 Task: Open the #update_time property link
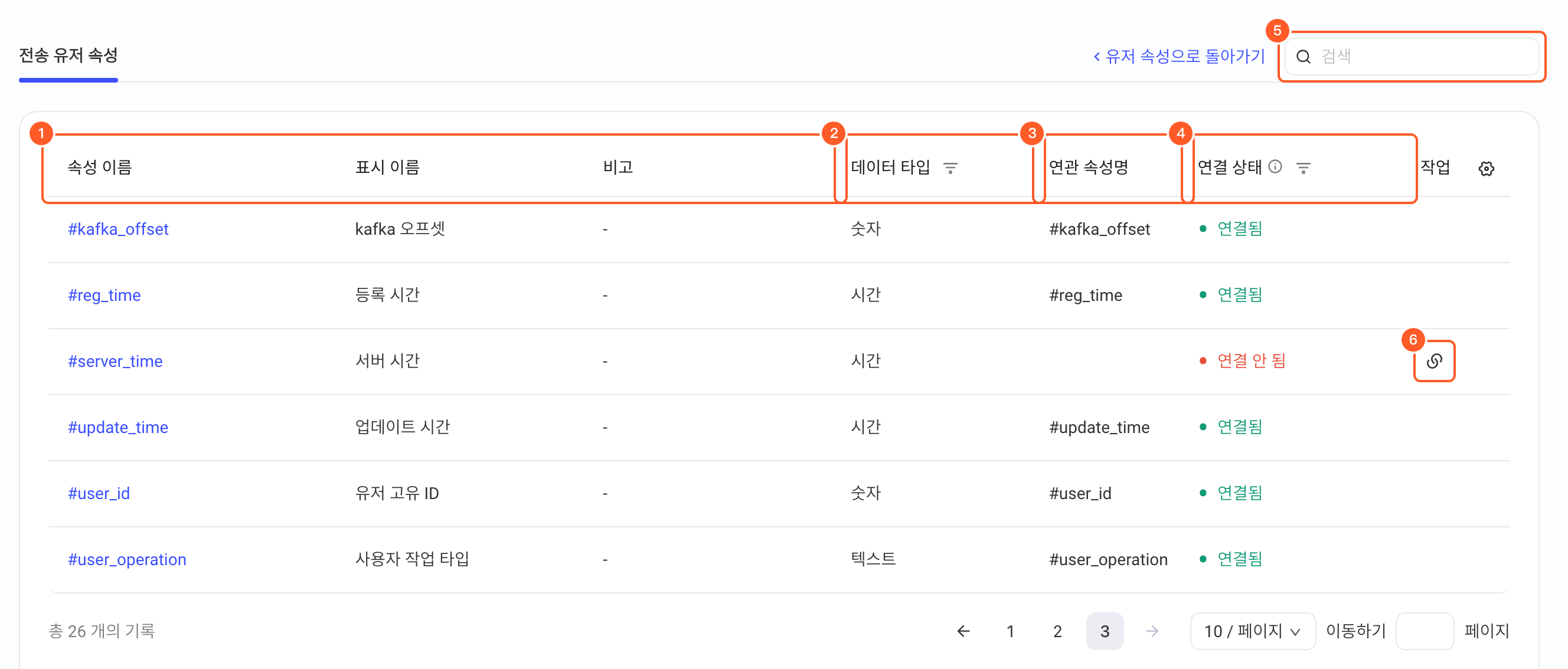[x=118, y=428]
